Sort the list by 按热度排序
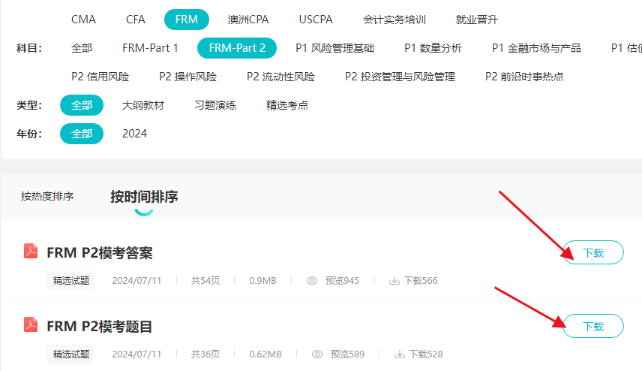Viewport: 642px width, 371px height. [47, 197]
